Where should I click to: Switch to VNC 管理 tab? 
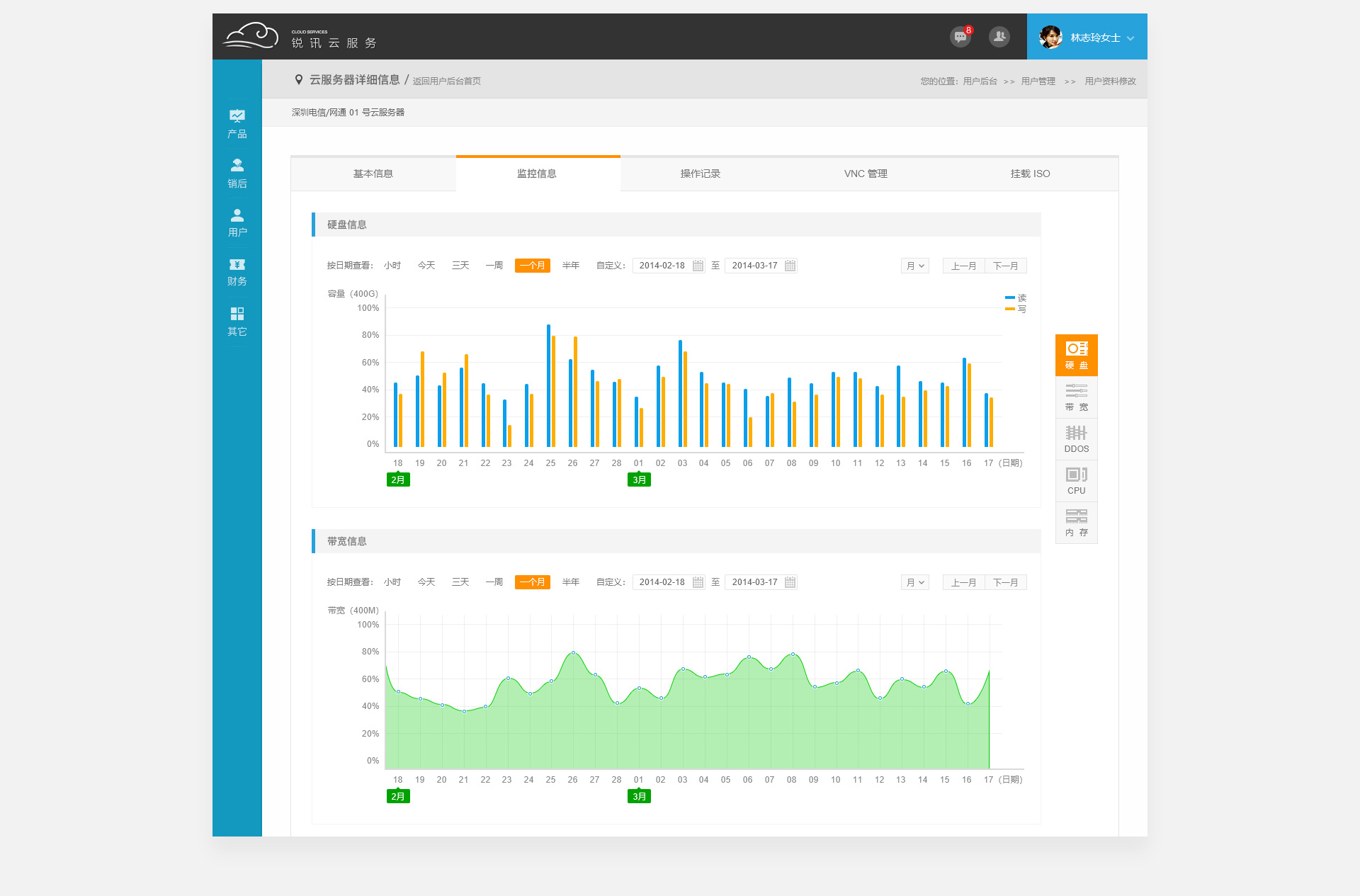[x=865, y=174]
